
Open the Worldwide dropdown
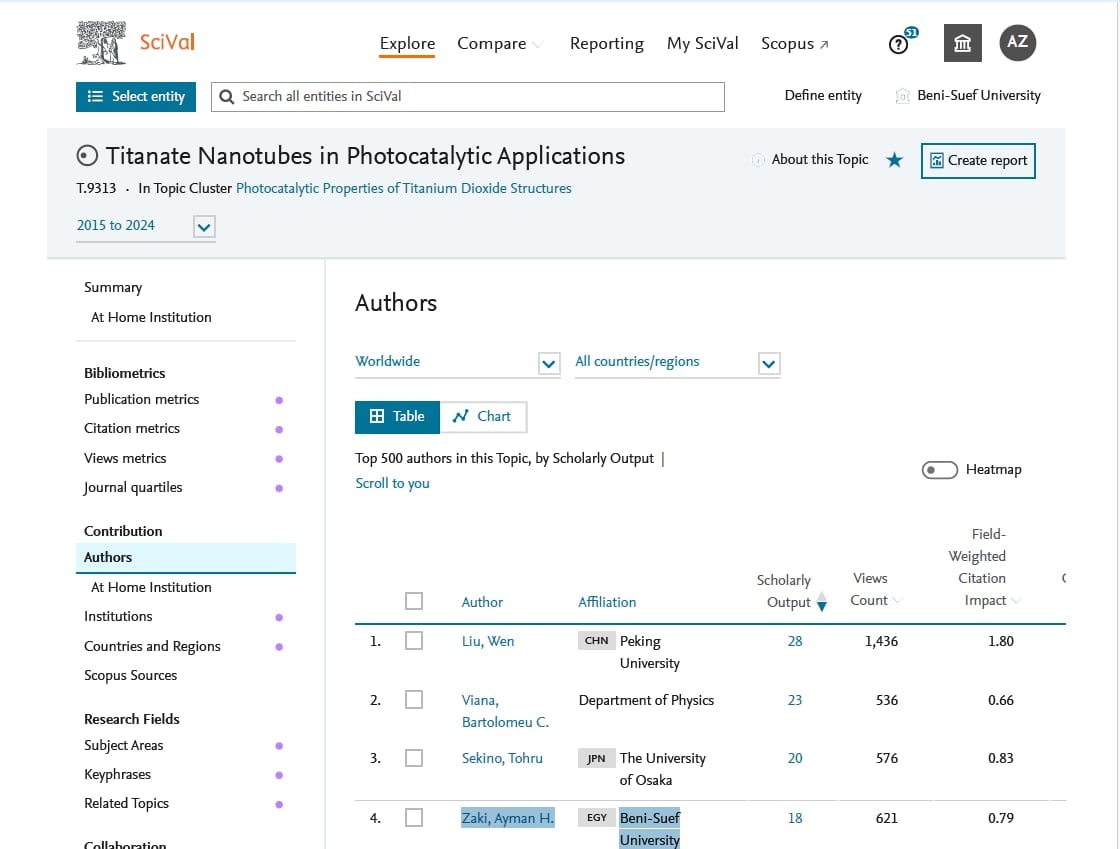tap(549, 363)
